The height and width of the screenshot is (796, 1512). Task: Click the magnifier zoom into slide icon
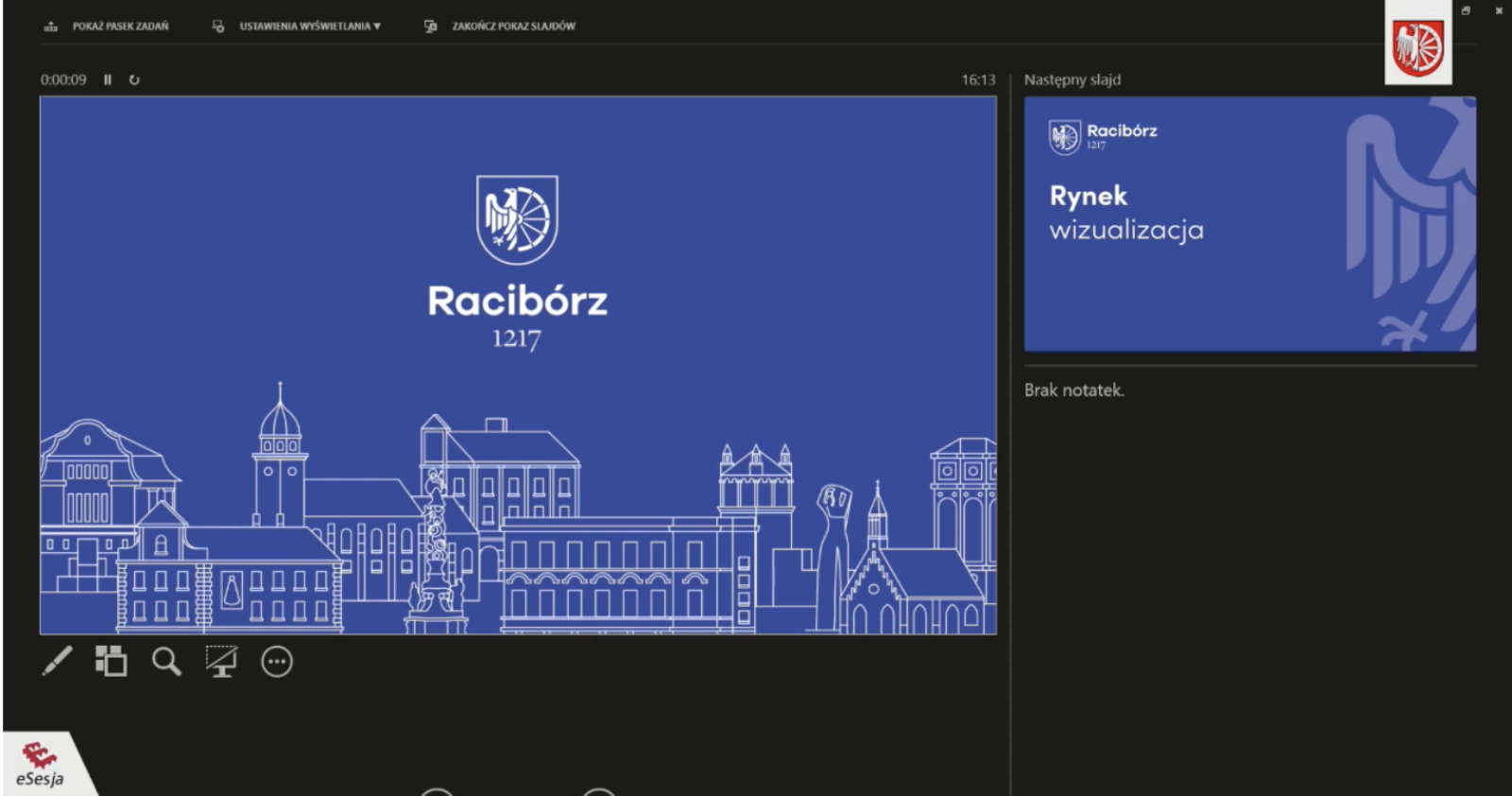pyautogui.click(x=166, y=661)
